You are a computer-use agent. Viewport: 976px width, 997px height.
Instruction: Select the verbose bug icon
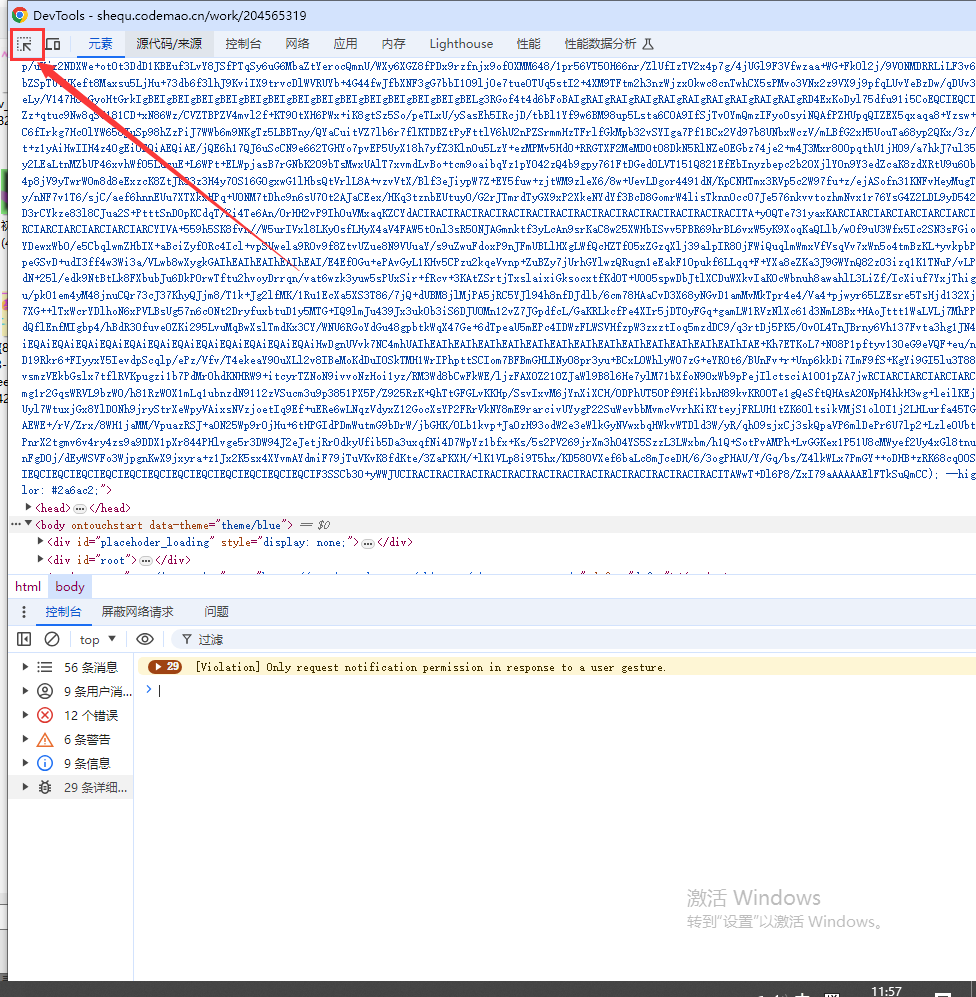click(x=45, y=787)
